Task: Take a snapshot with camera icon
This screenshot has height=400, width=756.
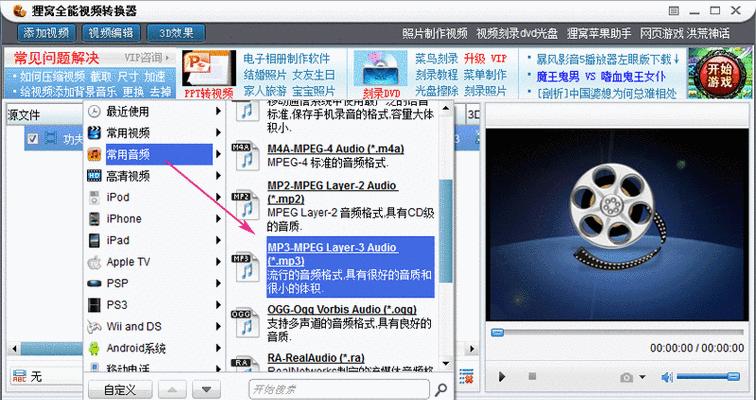Action: click(x=626, y=377)
